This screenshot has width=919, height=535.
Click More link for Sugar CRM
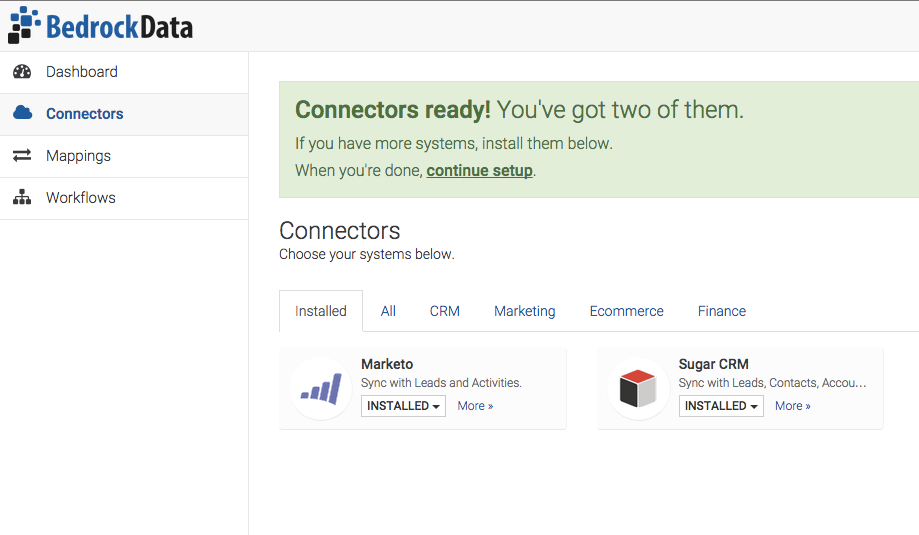coord(792,406)
